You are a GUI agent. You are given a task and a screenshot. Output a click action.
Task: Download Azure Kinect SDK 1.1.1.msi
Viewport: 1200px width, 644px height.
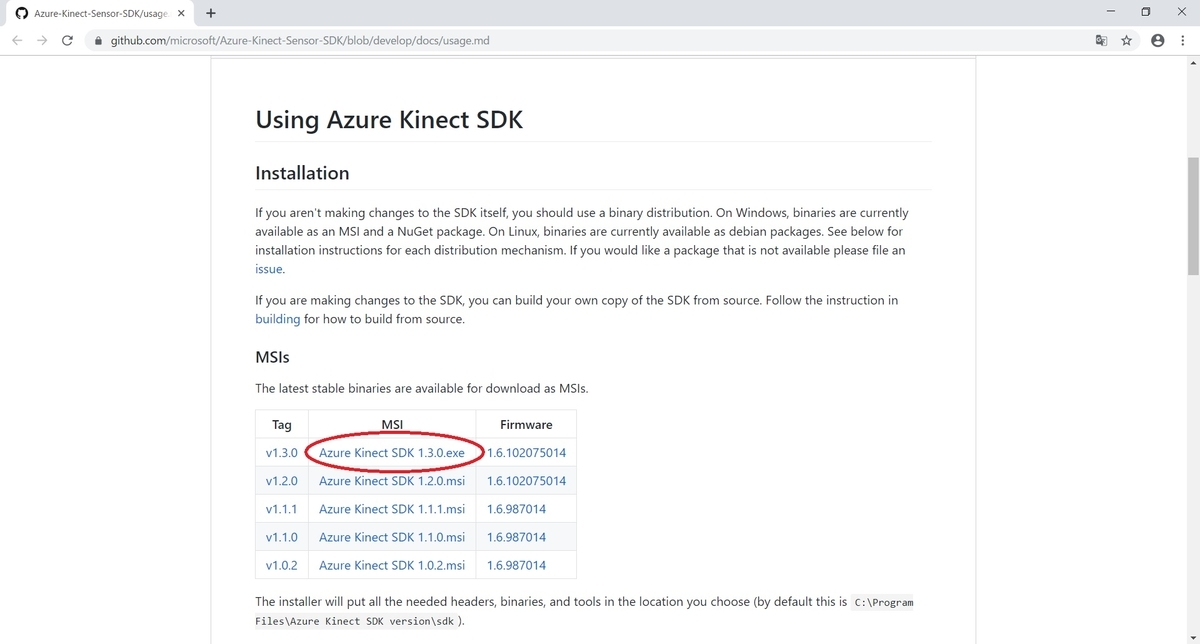pyautogui.click(x=392, y=509)
